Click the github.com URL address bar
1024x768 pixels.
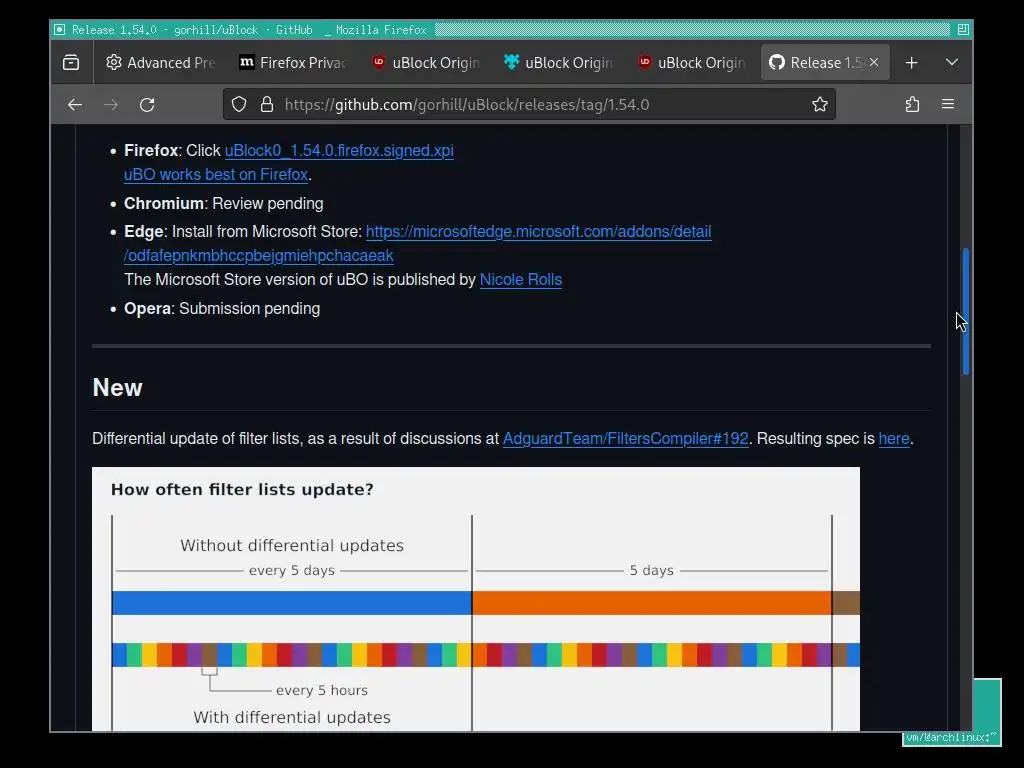coord(529,104)
